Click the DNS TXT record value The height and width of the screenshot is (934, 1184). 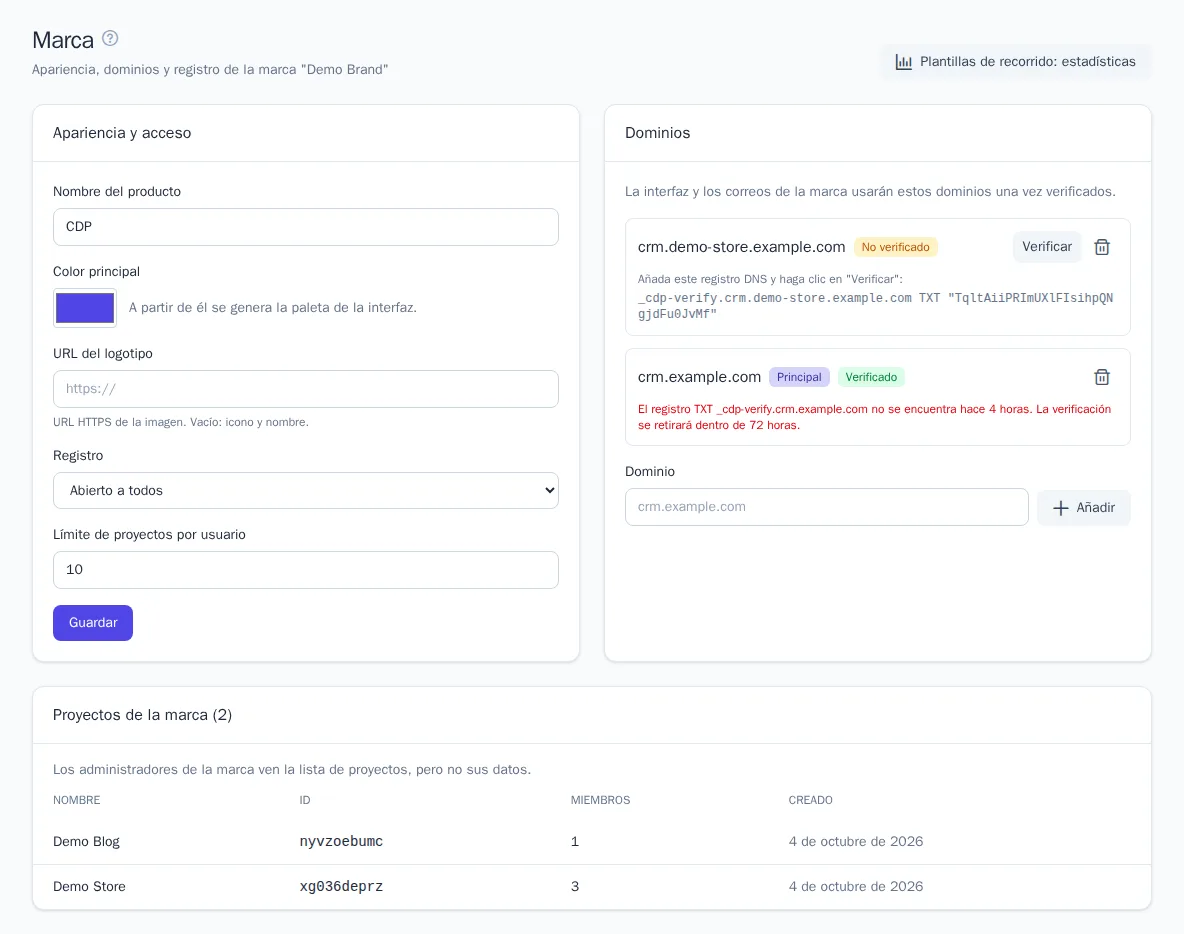pyautogui.click(x=875, y=306)
